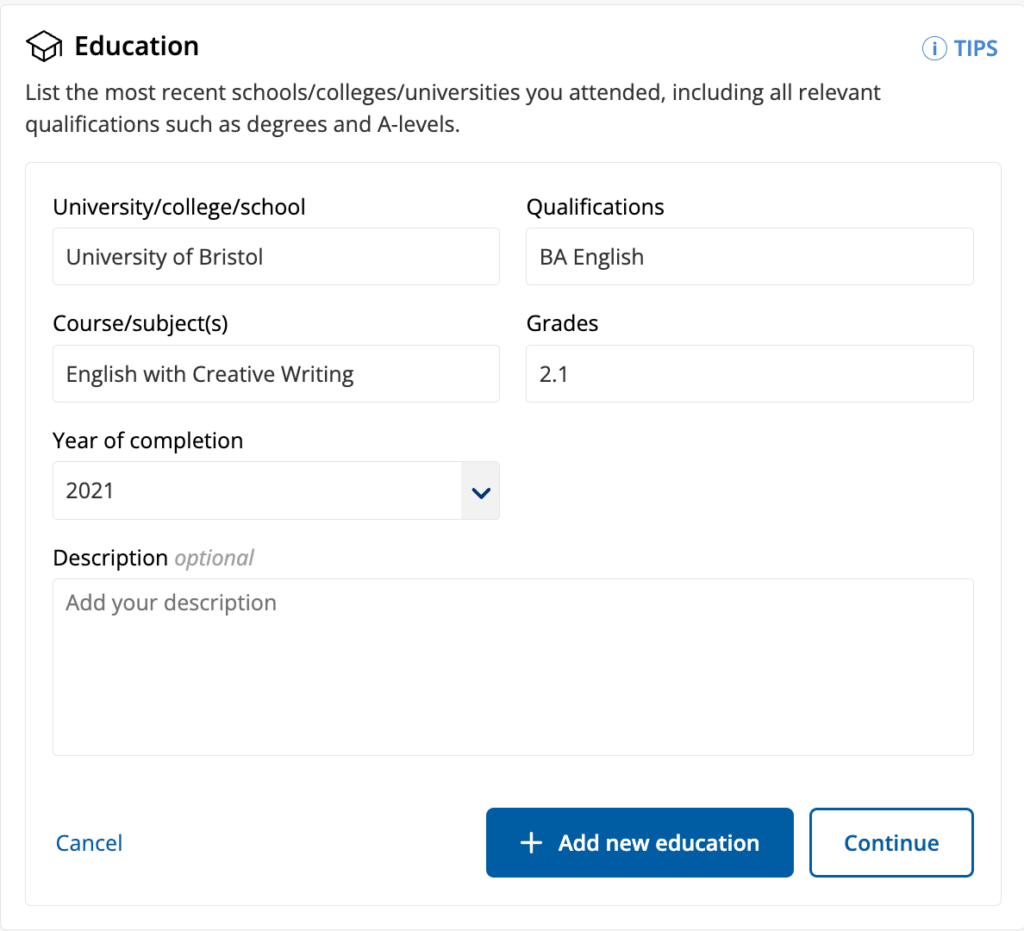
Task: Select the BA English qualifications field
Action: [x=749, y=256]
